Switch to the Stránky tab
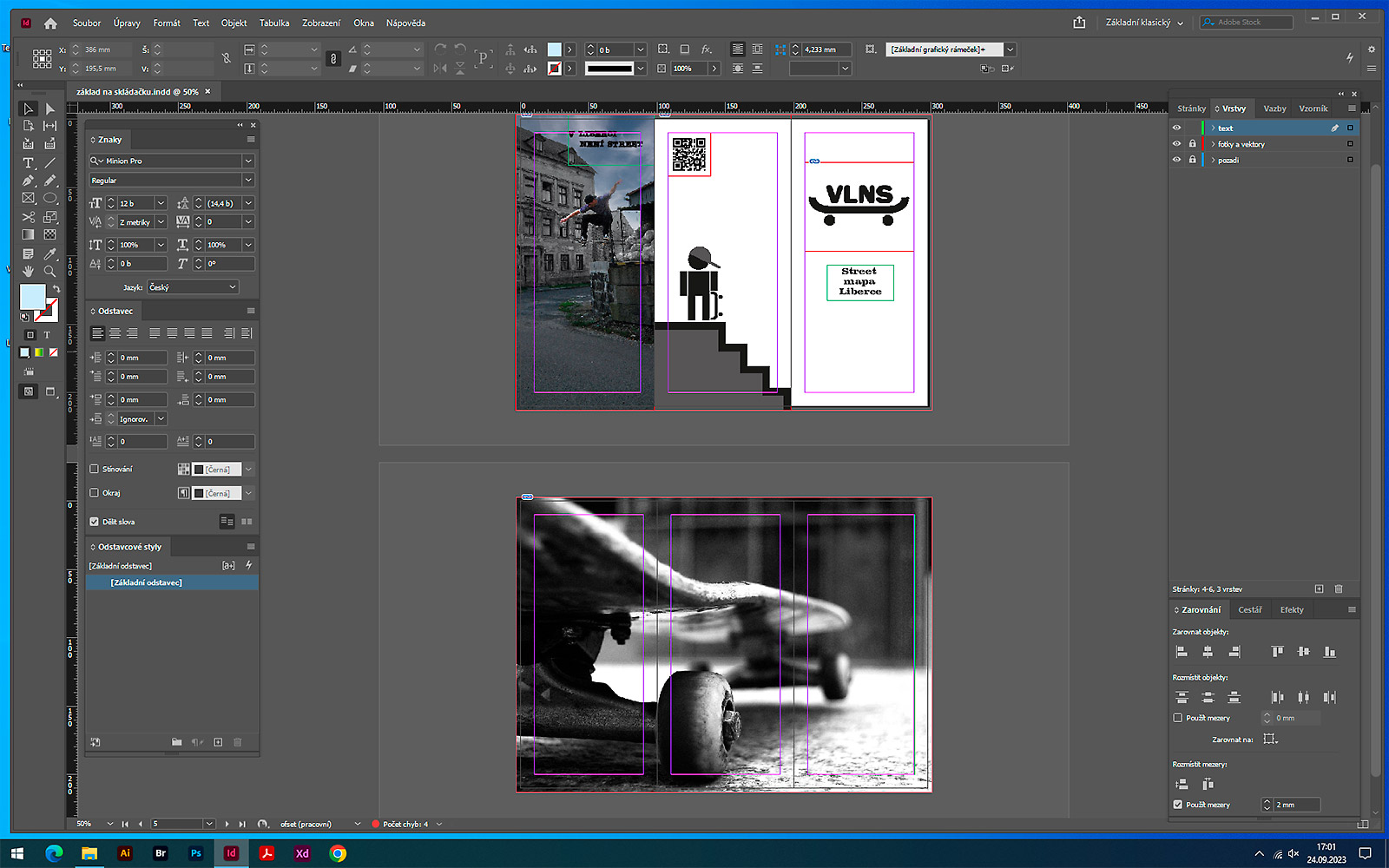The width and height of the screenshot is (1389, 868). [1191, 108]
